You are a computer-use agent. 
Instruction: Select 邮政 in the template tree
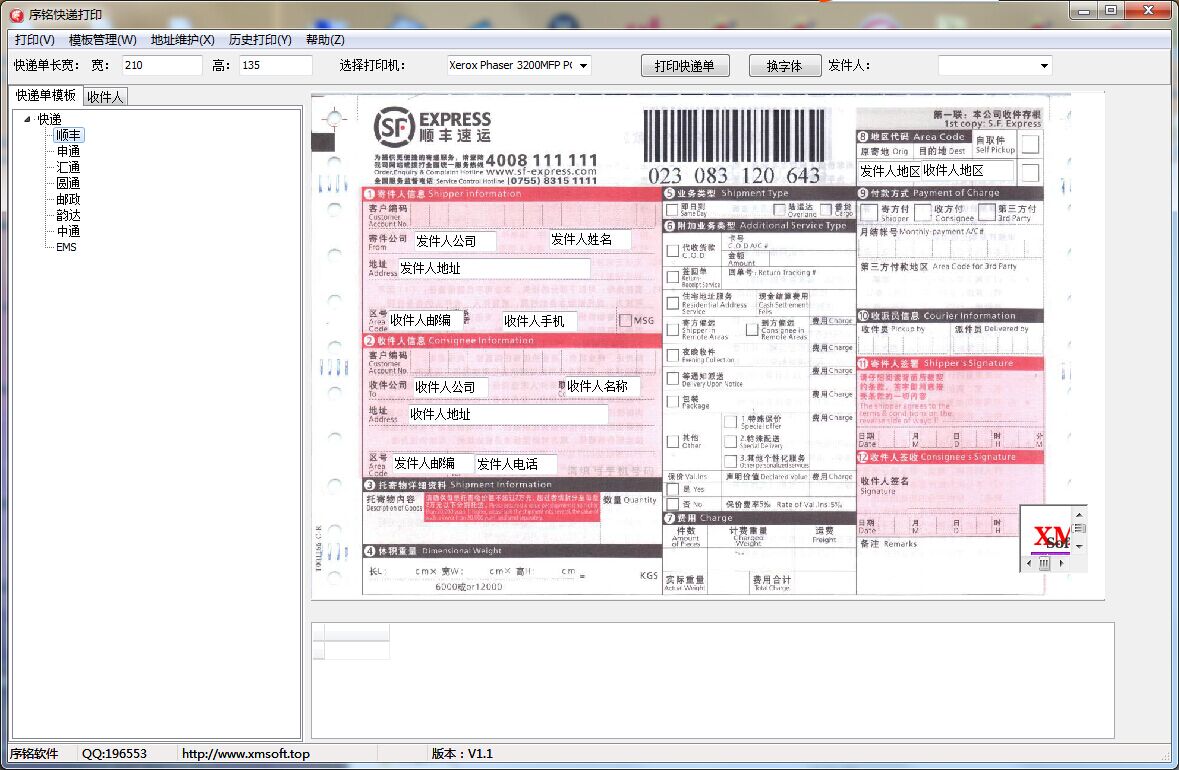[68, 199]
